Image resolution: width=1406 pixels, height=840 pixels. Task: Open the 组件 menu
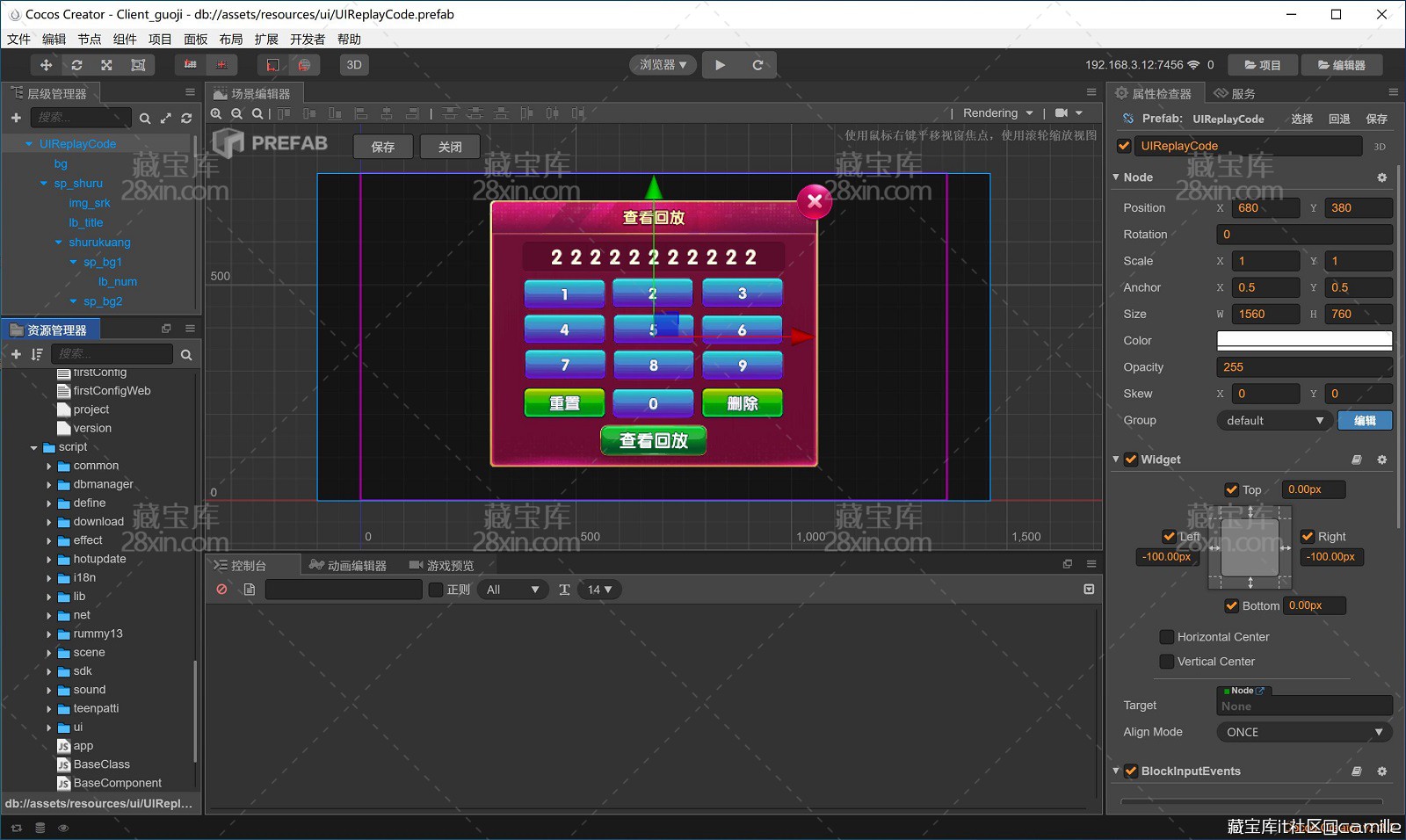125,40
